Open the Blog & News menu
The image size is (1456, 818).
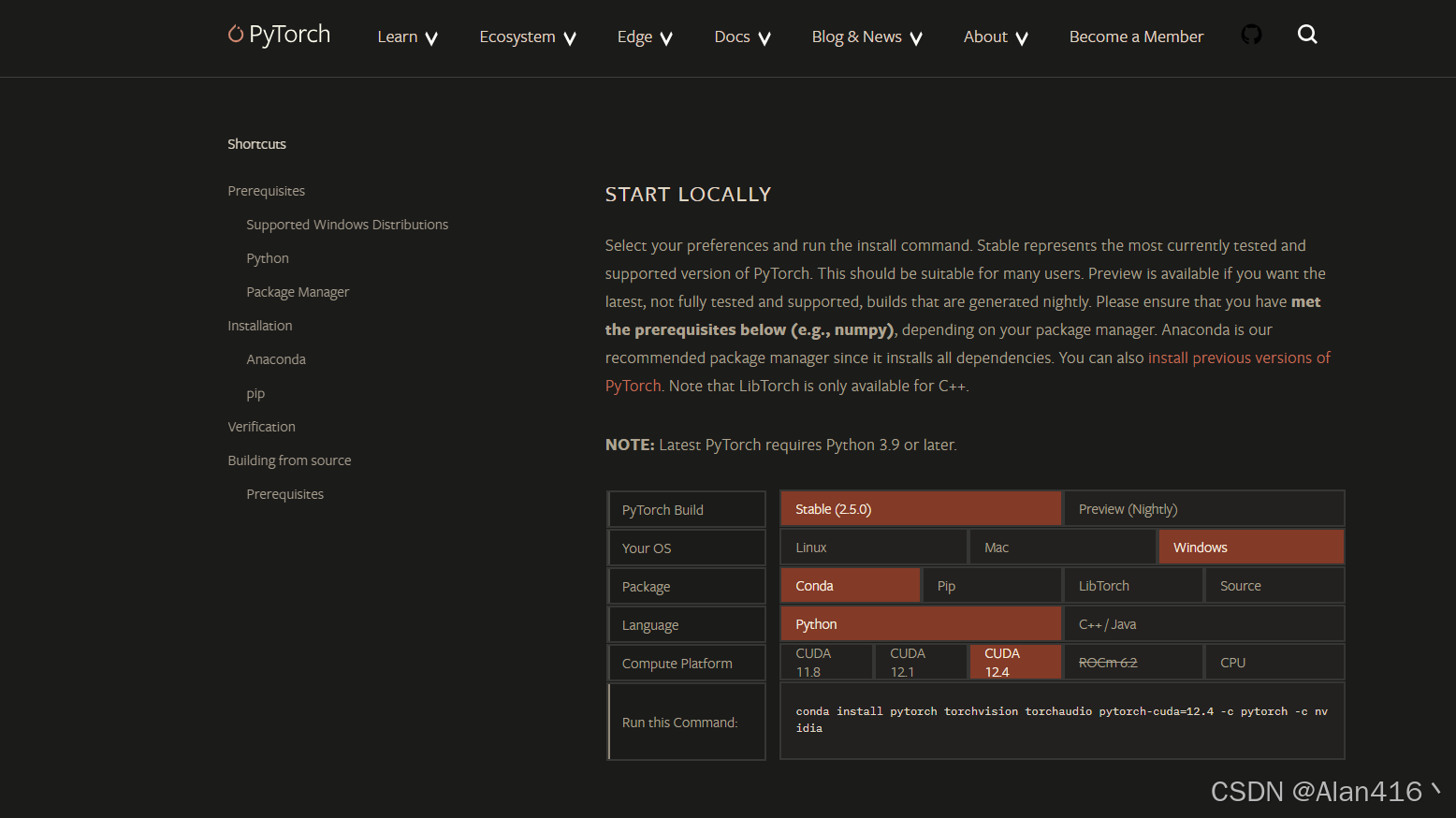click(856, 37)
